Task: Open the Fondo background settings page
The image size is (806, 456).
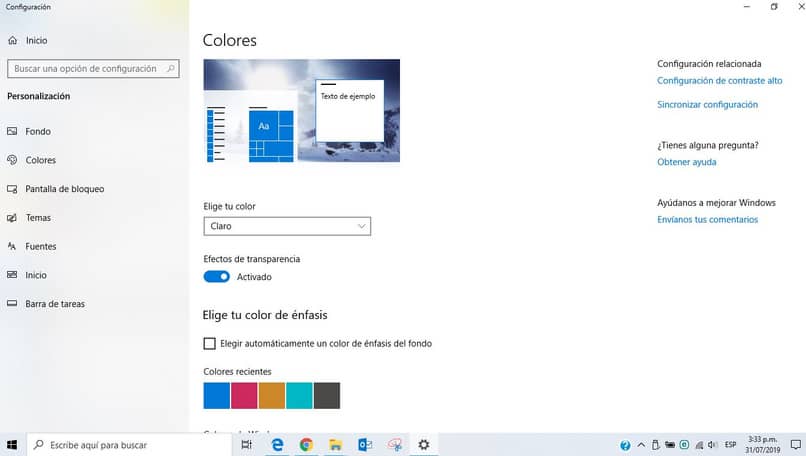Action: click(x=38, y=132)
